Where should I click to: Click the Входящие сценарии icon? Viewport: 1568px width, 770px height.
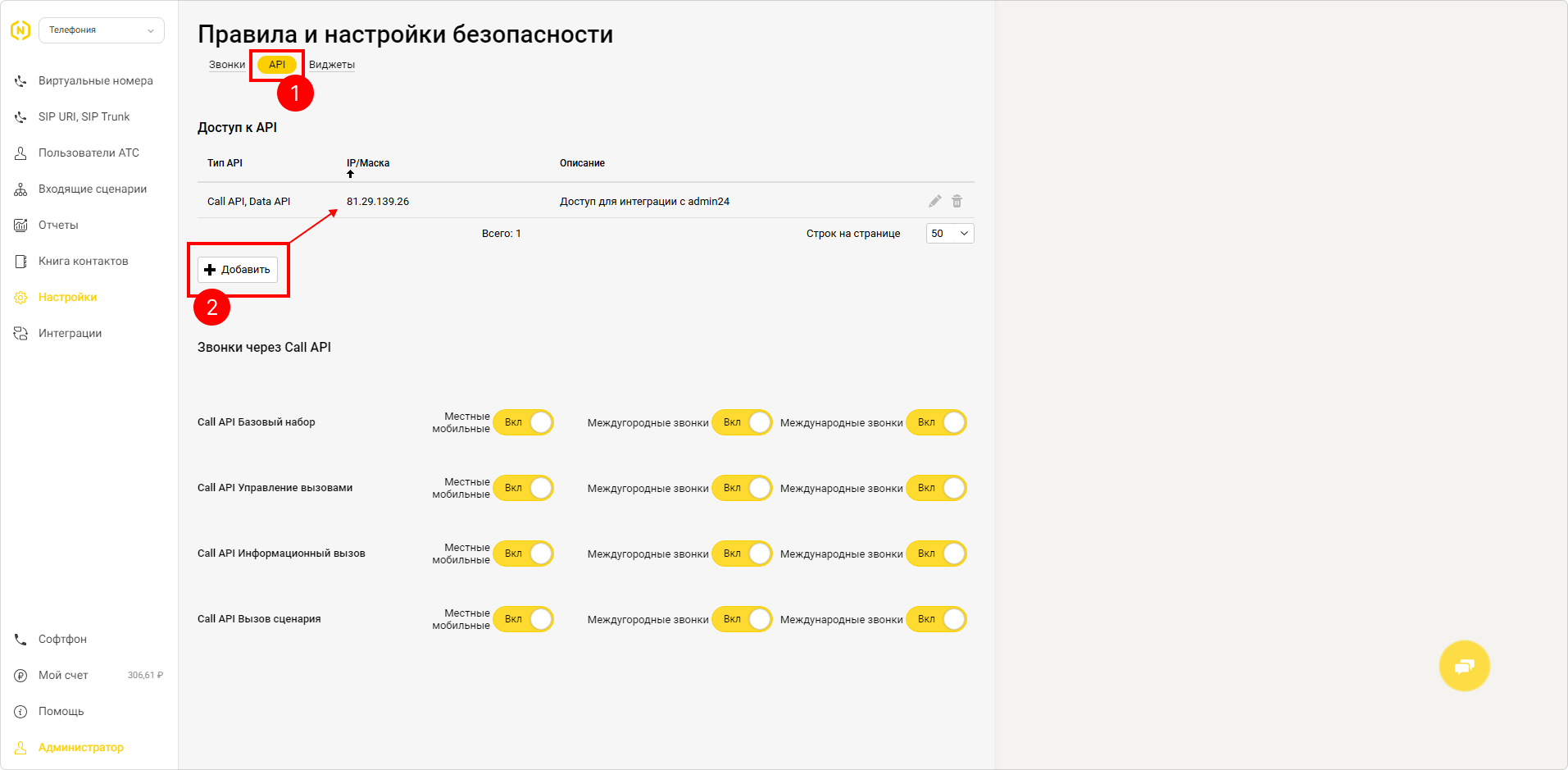coord(20,189)
